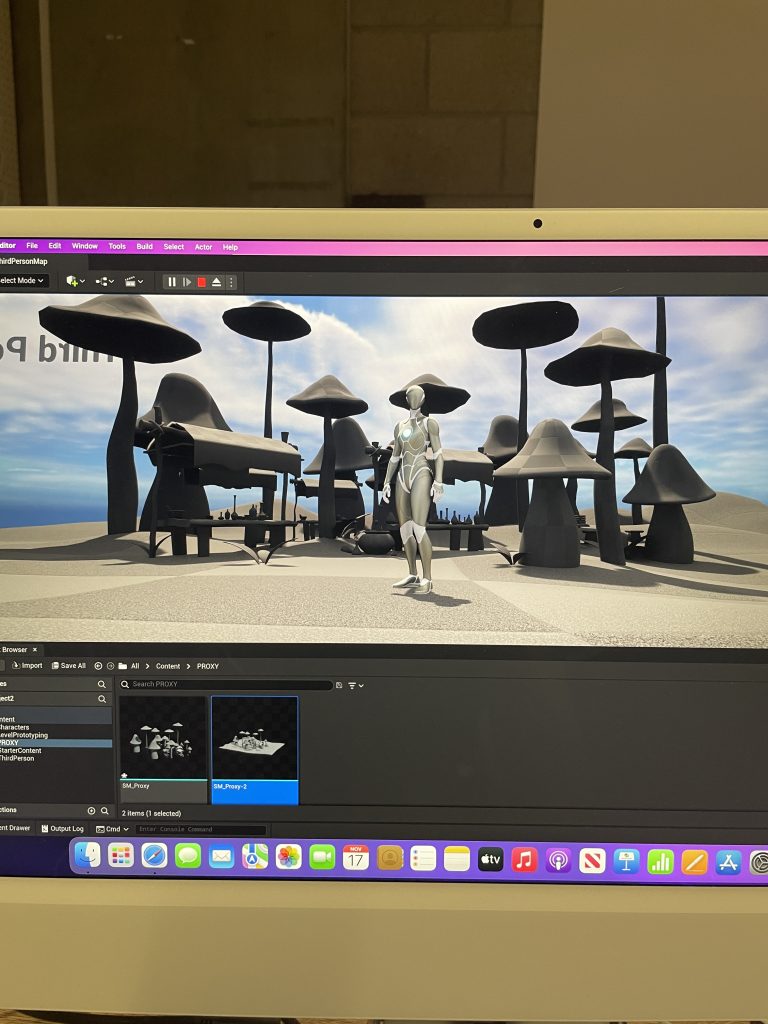Screen dimensions: 768x1024
Task: Click the PROXY breadcrumb
Action: click(x=208, y=666)
